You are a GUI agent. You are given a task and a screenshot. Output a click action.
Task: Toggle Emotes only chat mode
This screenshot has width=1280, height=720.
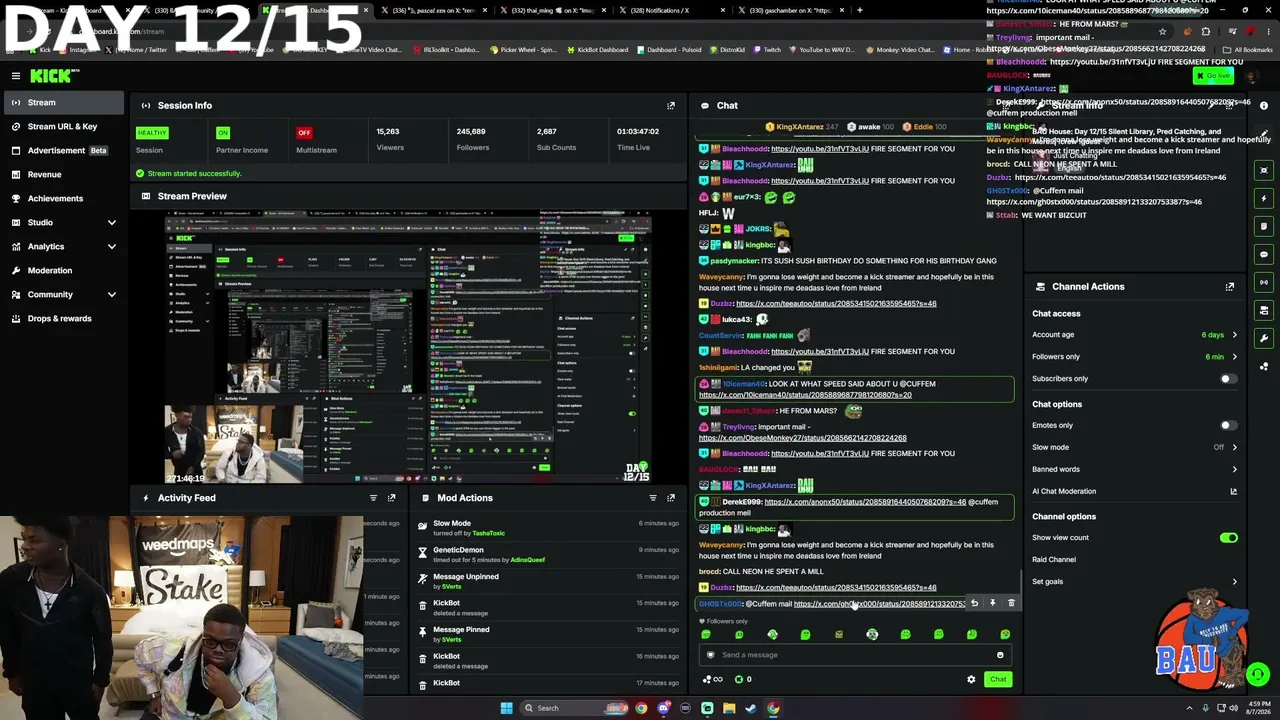[x=1228, y=426]
